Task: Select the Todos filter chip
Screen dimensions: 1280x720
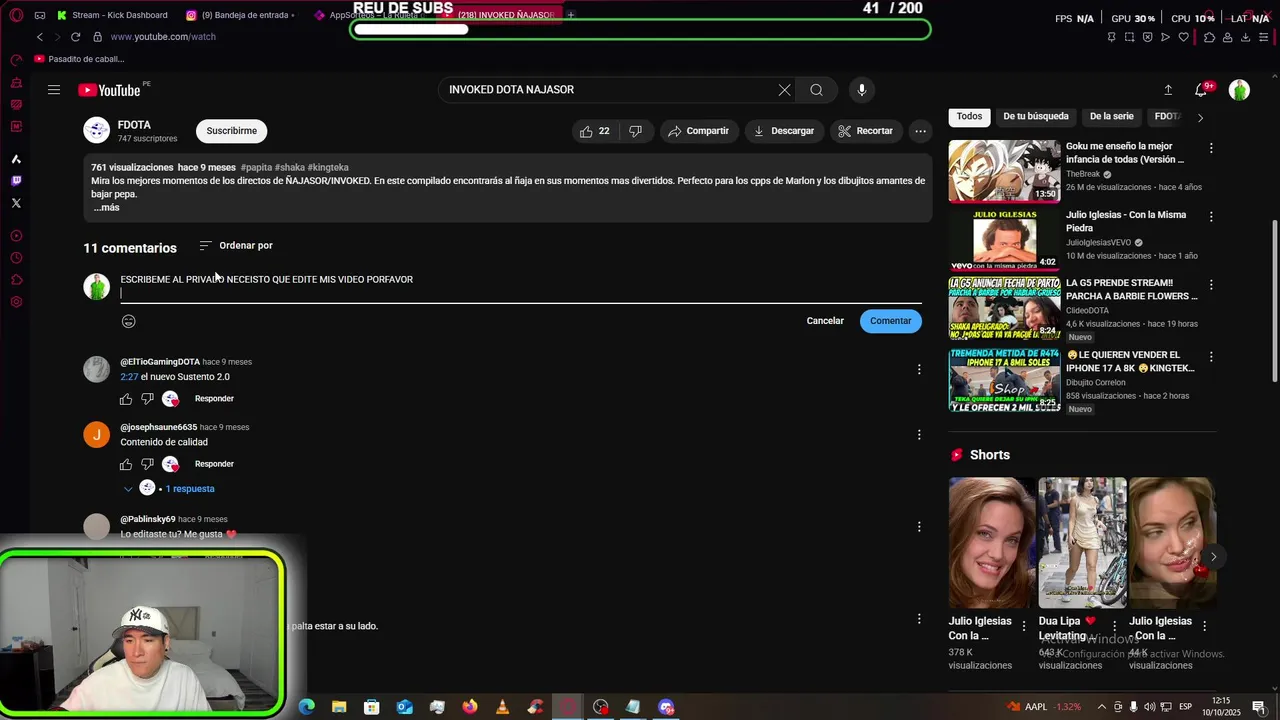Action: coord(969,116)
